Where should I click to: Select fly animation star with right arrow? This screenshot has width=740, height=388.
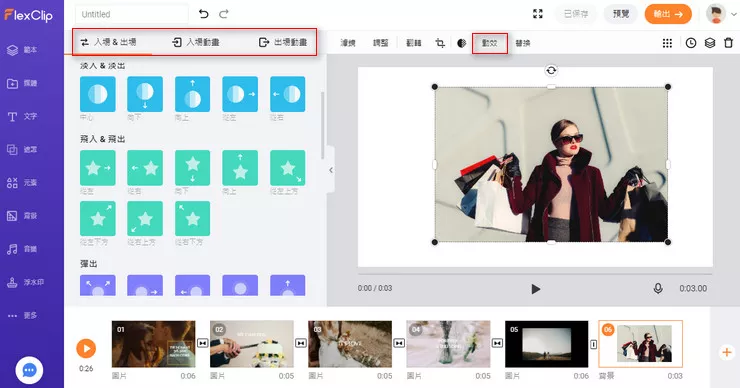[98, 168]
